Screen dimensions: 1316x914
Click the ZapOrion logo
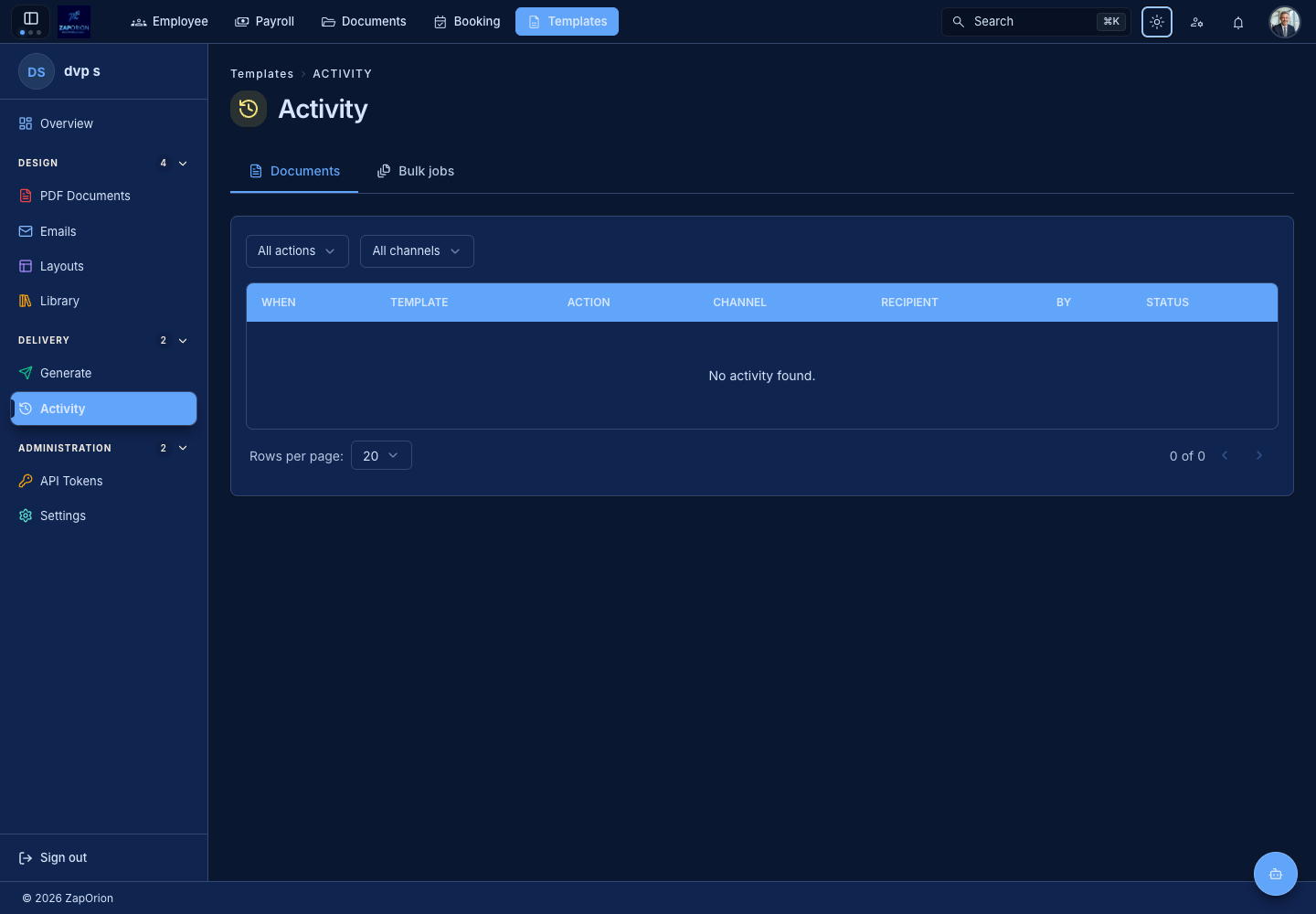coord(74,21)
